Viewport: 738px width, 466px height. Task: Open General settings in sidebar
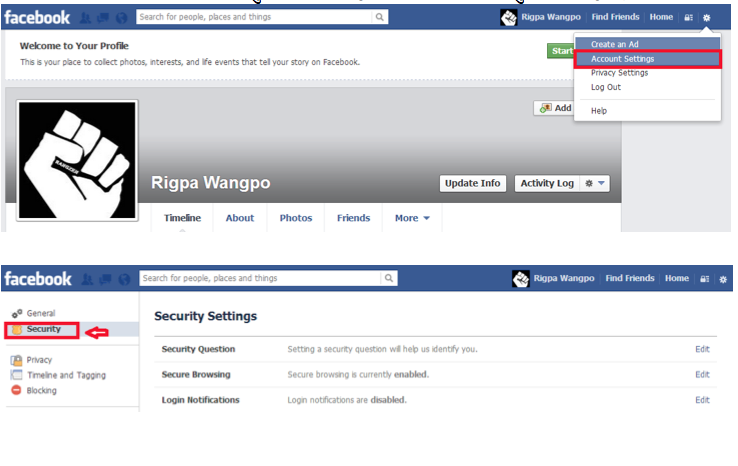tap(40, 313)
